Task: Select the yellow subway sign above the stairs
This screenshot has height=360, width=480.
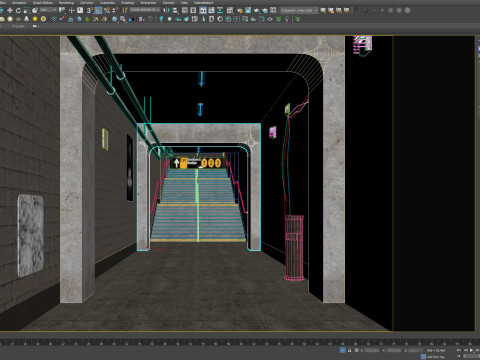Action: tap(197, 163)
